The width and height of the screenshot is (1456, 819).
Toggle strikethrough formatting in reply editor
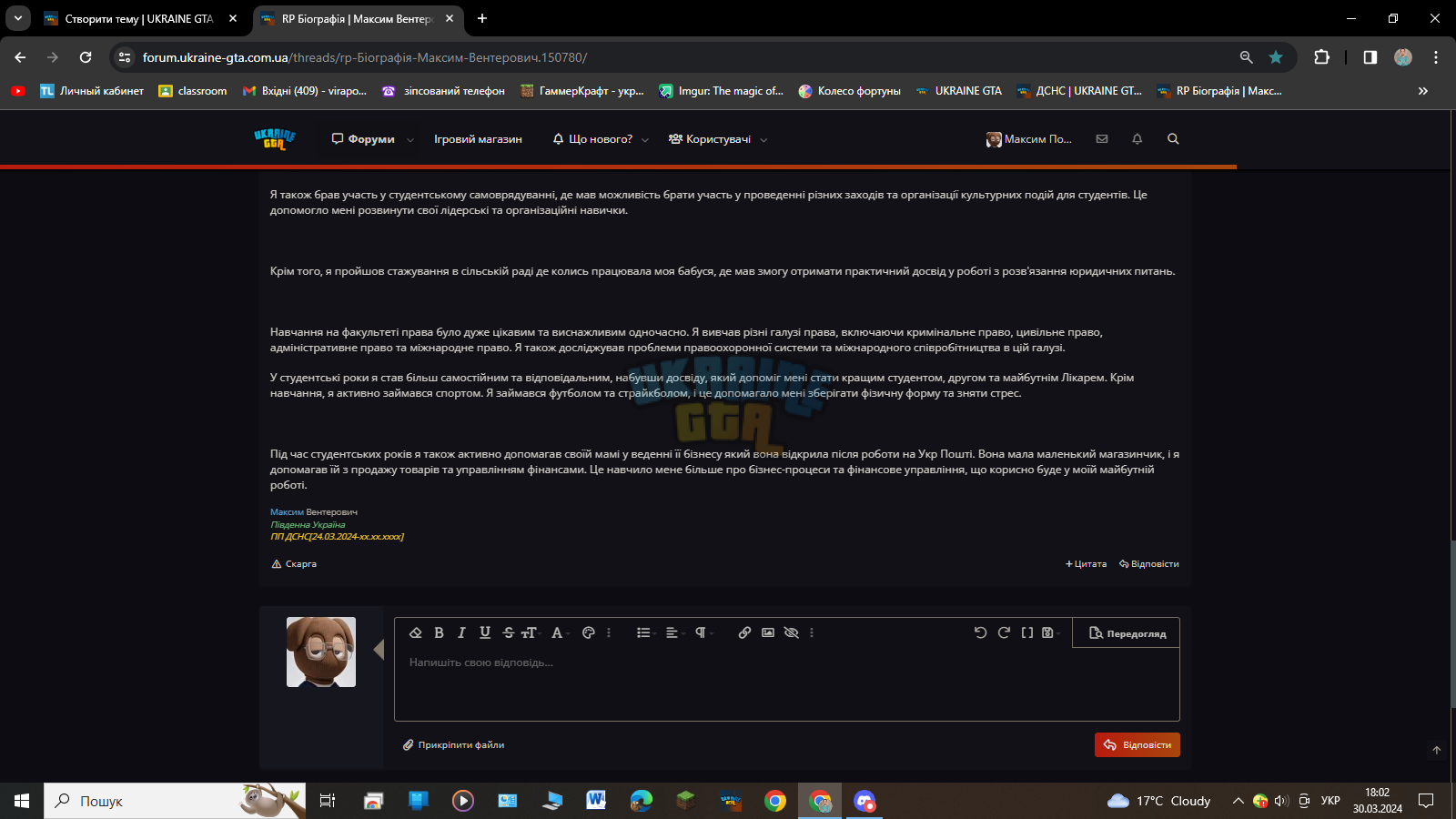(508, 632)
